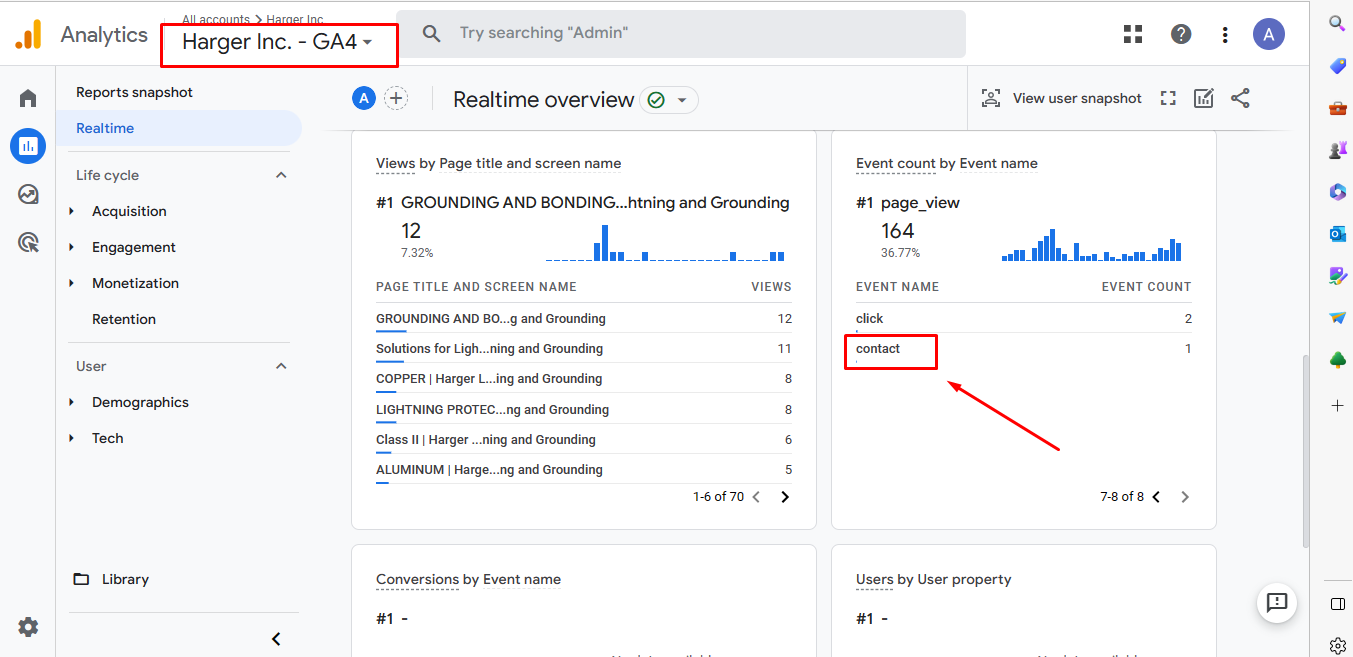Open Reports snapshot
The image size is (1353, 657).
click(134, 92)
